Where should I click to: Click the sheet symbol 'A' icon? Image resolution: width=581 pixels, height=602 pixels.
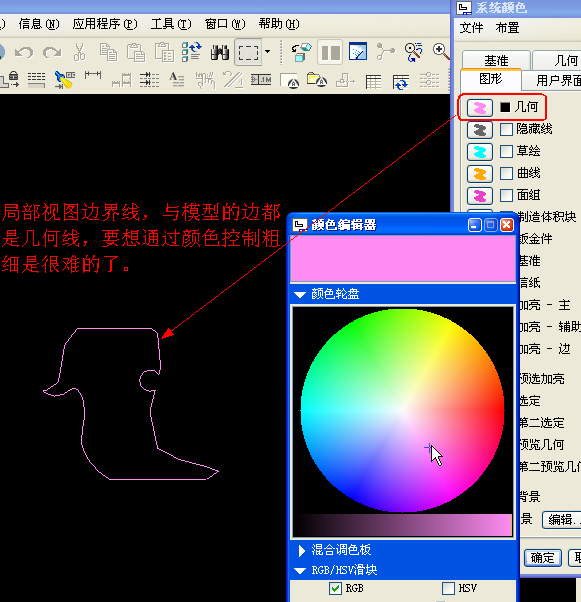pos(290,81)
